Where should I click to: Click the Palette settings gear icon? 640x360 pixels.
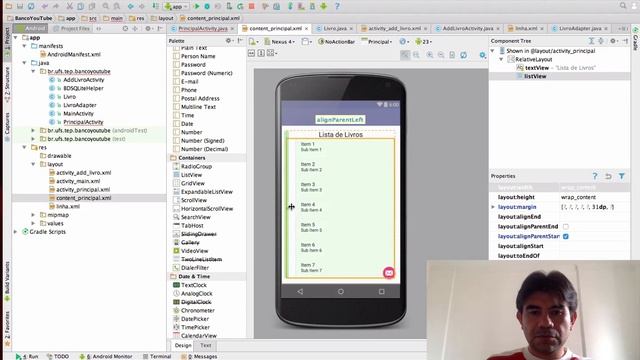point(229,41)
